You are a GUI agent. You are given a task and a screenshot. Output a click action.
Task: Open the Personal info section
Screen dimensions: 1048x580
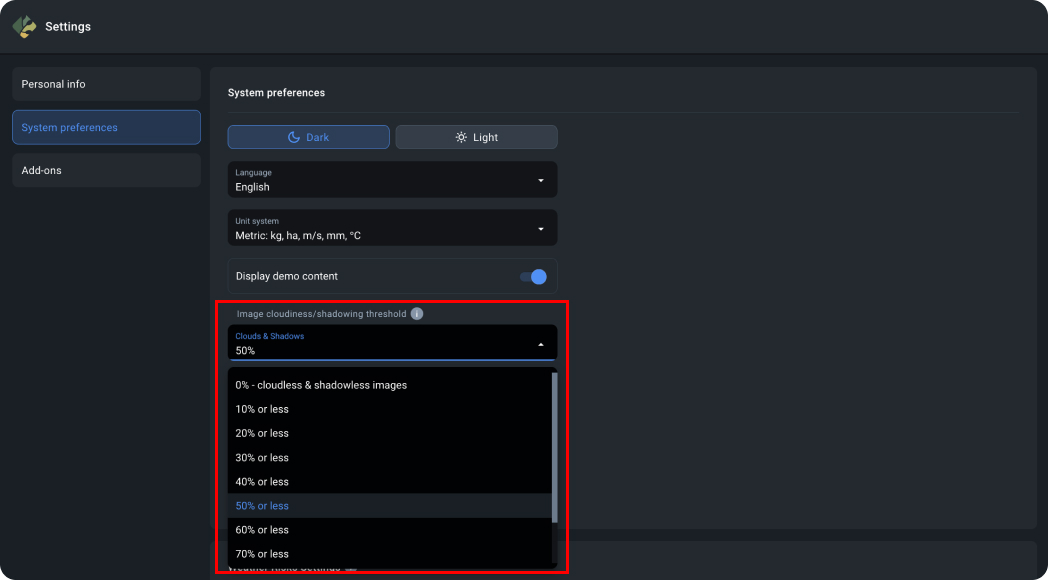(x=106, y=84)
